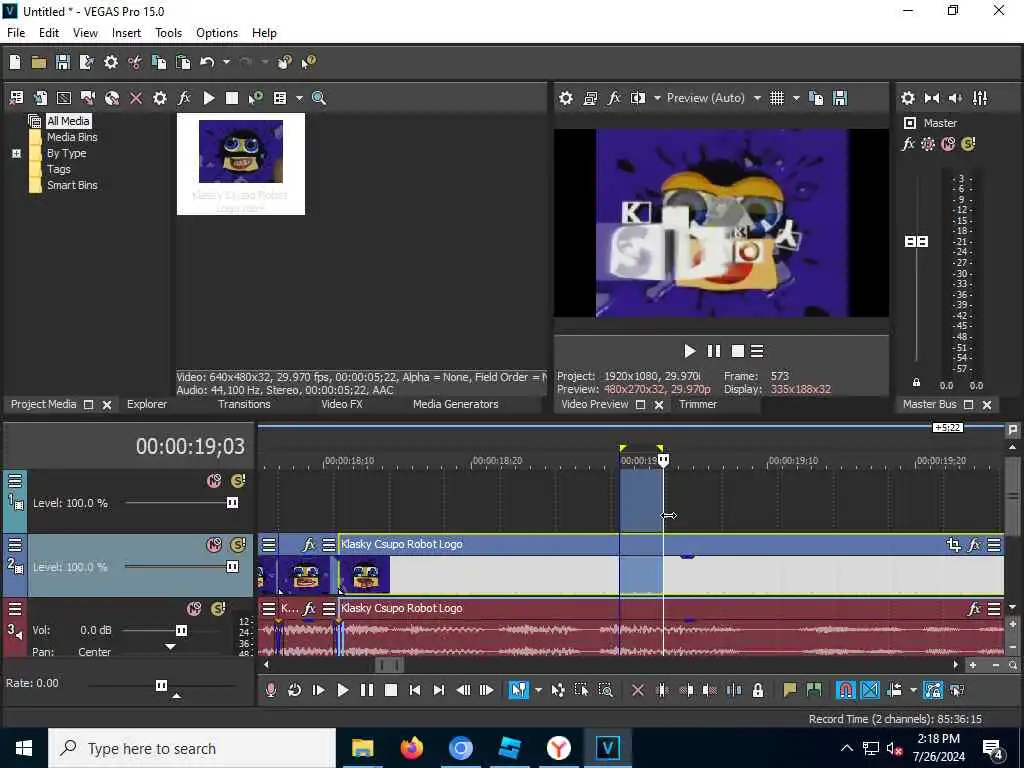Viewport: 1024px width, 768px height.
Task: Toggle Lock event padlock icon
Action: tap(758, 690)
